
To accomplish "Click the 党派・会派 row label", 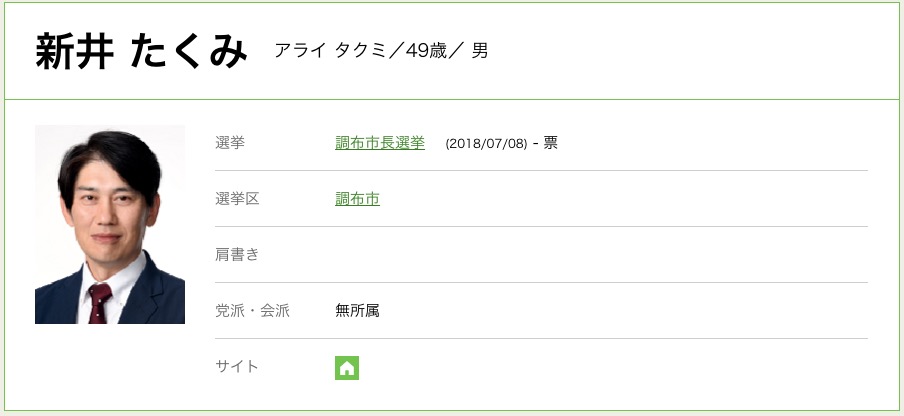I will tap(252, 311).
